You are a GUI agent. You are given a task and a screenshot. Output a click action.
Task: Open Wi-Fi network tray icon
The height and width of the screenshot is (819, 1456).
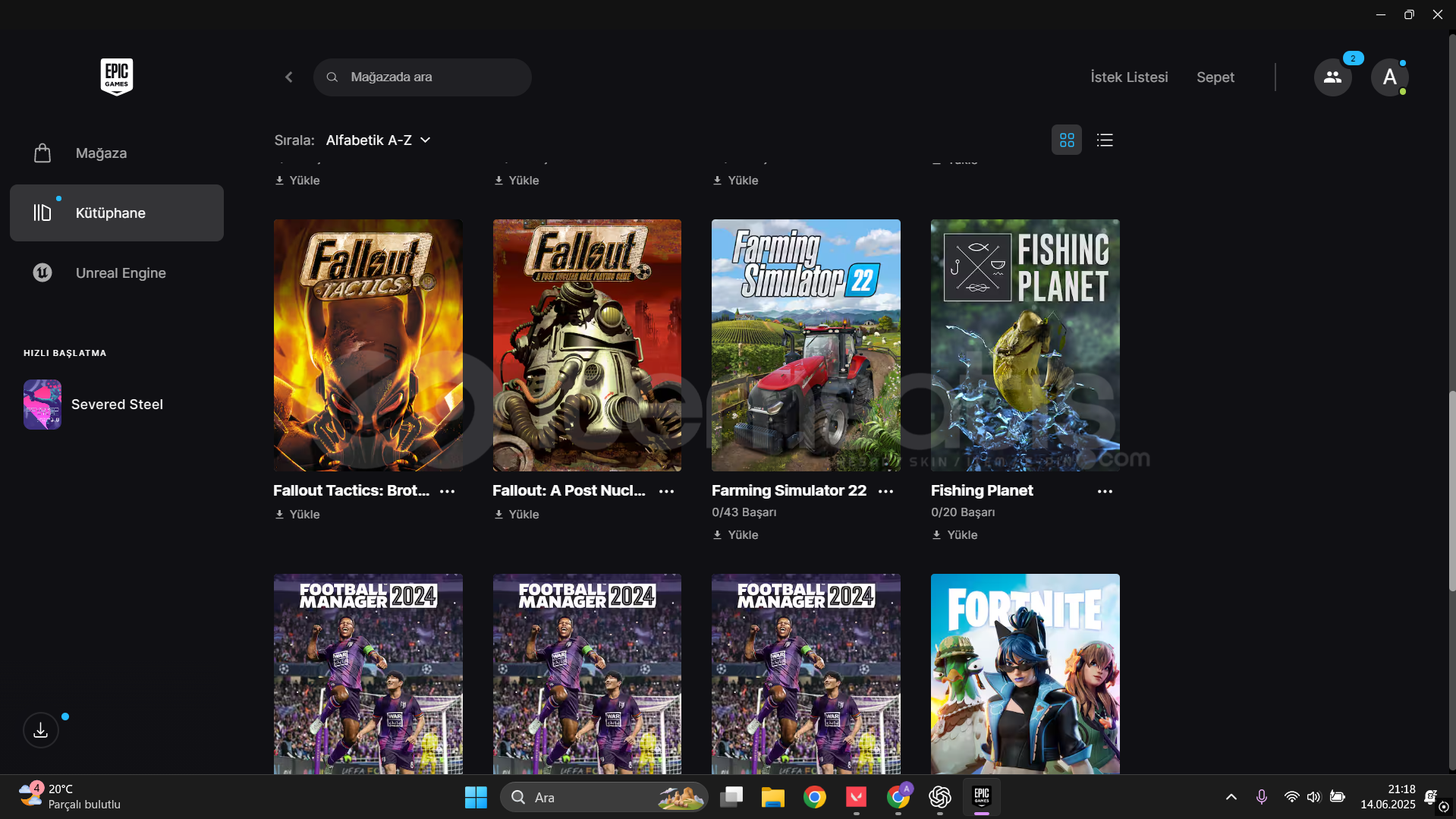tap(1291, 798)
